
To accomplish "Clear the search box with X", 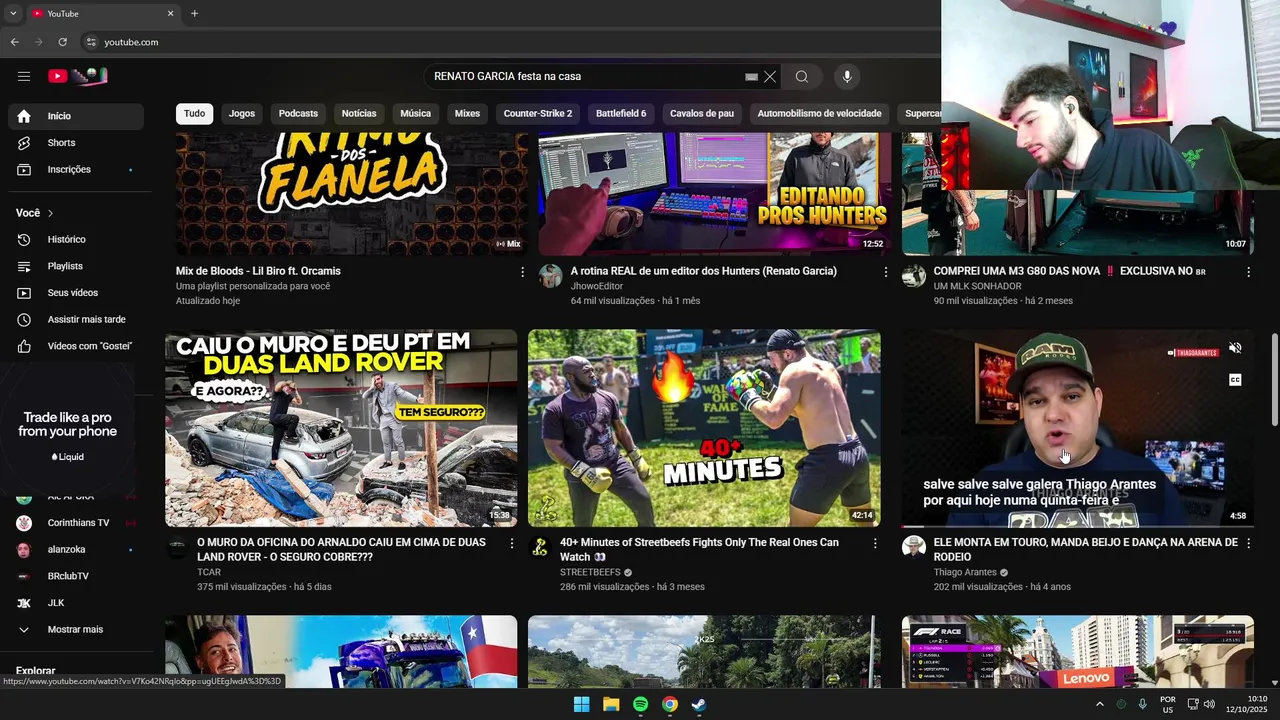I will (770, 76).
